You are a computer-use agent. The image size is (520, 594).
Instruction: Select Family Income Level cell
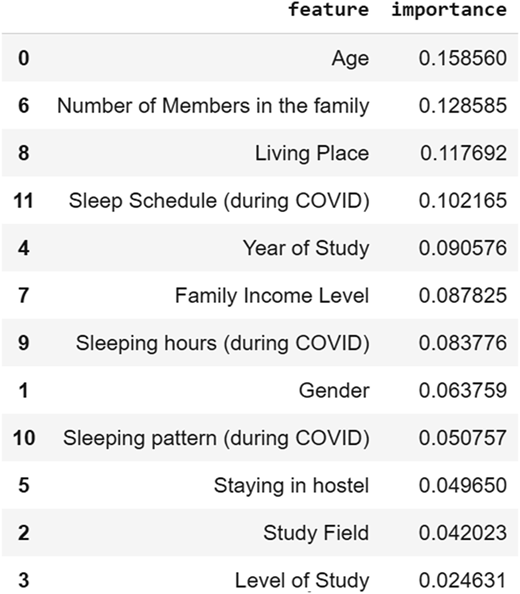[x=272, y=295]
